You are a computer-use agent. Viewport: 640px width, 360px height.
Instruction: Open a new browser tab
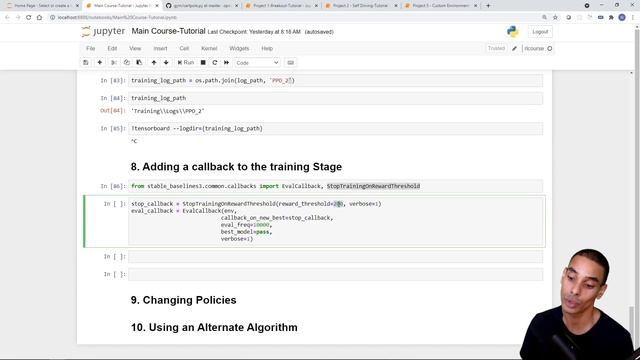click(488, 6)
